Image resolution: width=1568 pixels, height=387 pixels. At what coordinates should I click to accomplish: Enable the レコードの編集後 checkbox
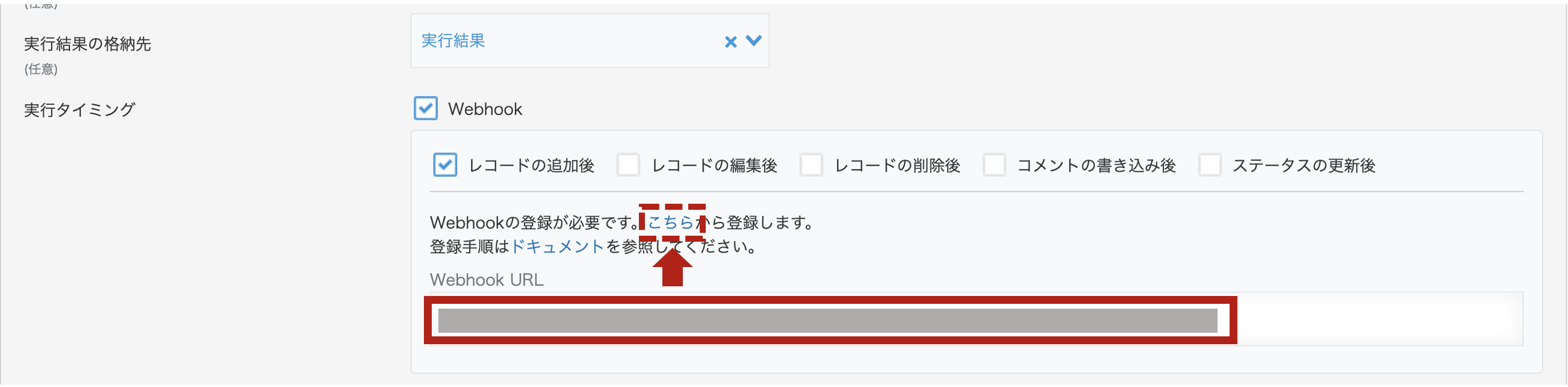628,165
